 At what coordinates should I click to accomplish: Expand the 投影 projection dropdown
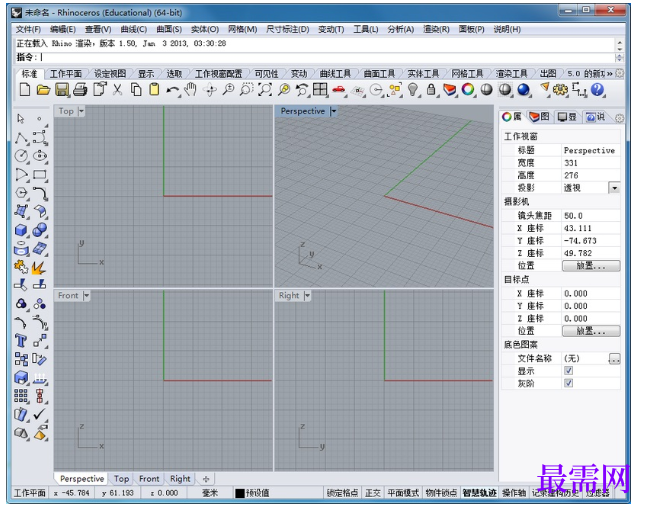click(614, 188)
